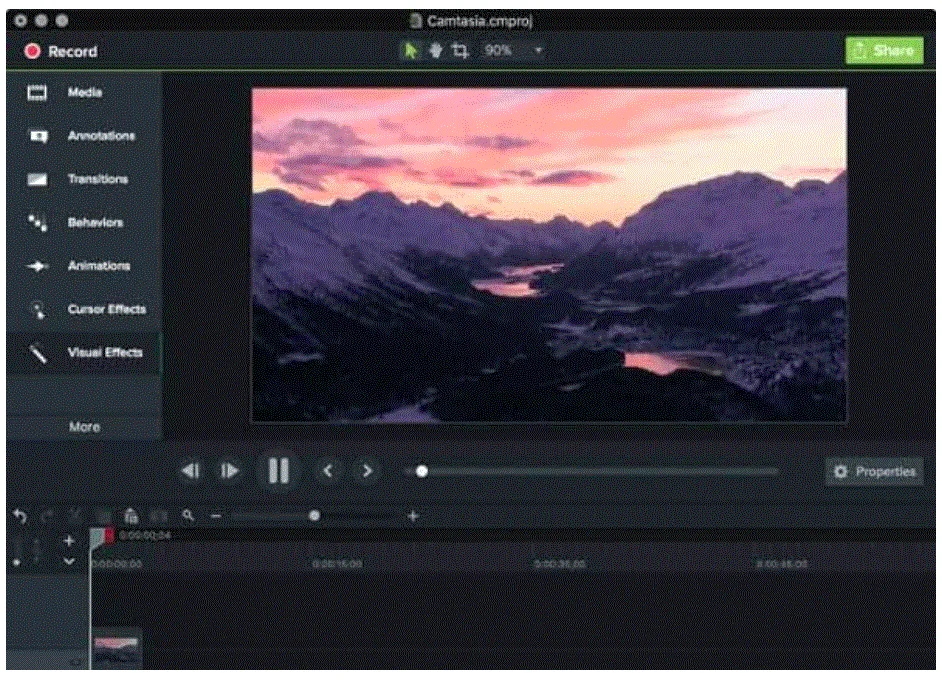This screenshot has width=942, height=682.
Task: Add a new track with plus
Action: click(x=69, y=541)
